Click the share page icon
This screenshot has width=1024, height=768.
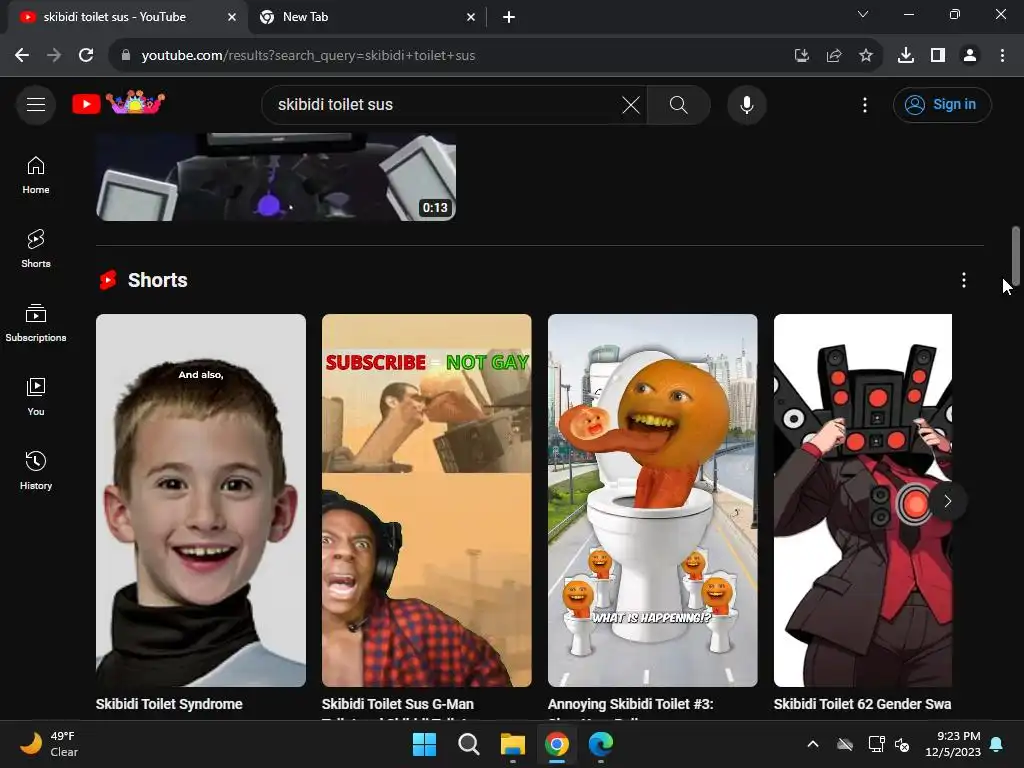pos(834,56)
